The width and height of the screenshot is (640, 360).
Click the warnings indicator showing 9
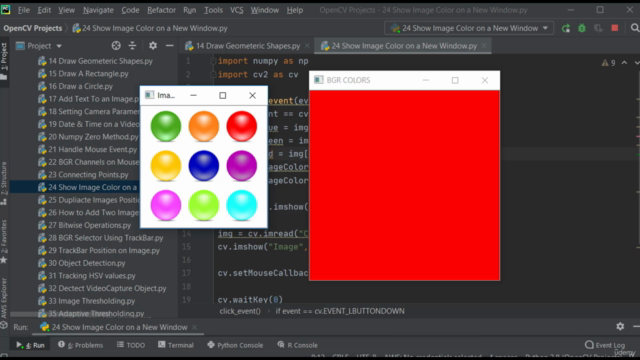[608, 63]
